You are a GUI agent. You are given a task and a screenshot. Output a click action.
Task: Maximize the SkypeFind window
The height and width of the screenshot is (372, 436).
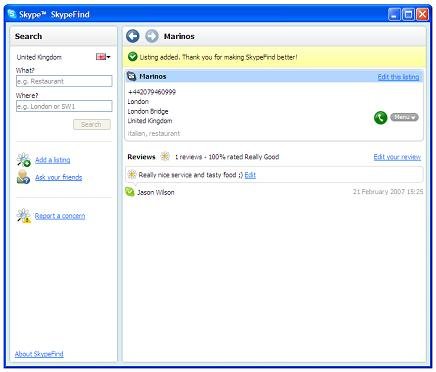408,14
